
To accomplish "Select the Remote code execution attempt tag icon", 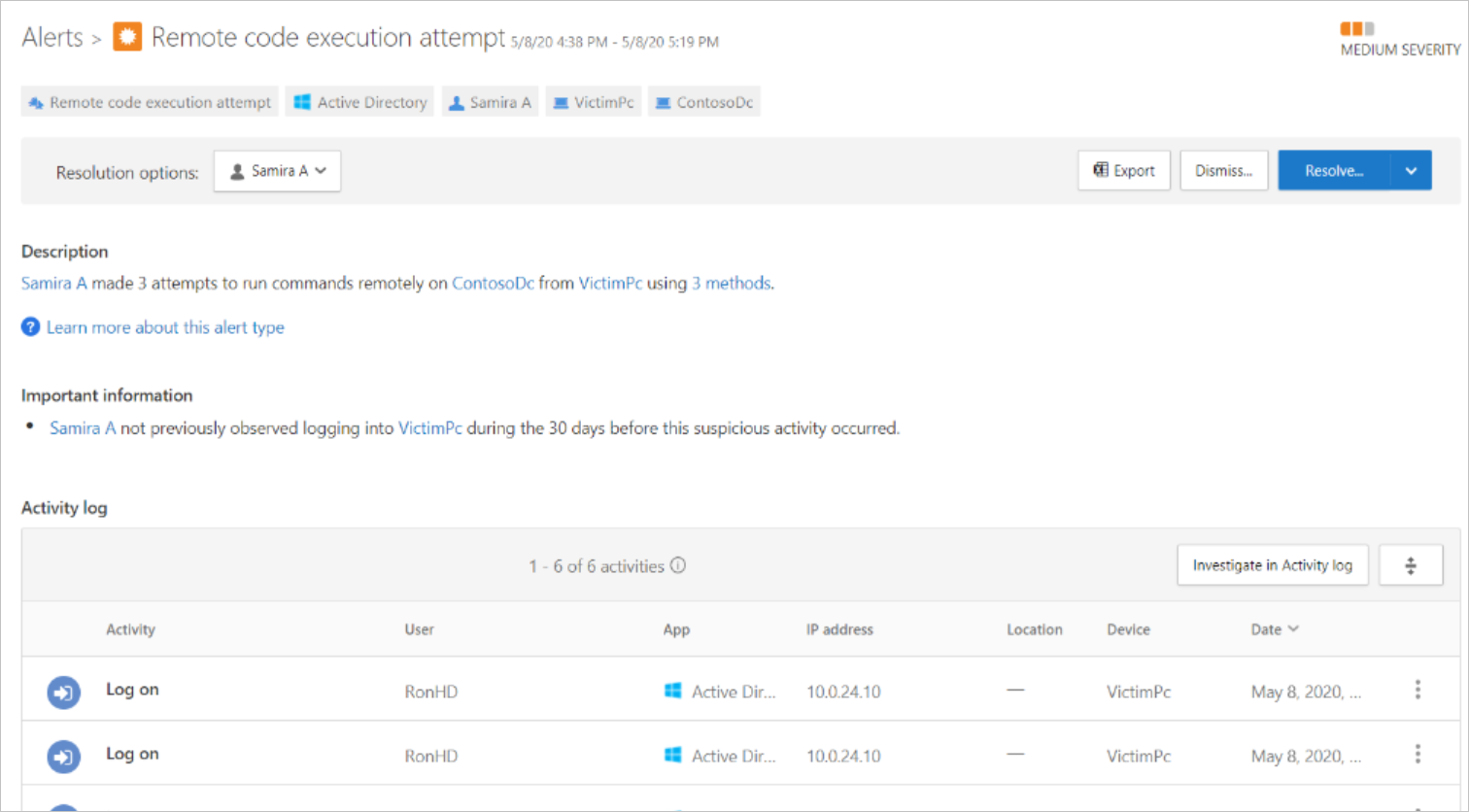I will click(x=36, y=101).
